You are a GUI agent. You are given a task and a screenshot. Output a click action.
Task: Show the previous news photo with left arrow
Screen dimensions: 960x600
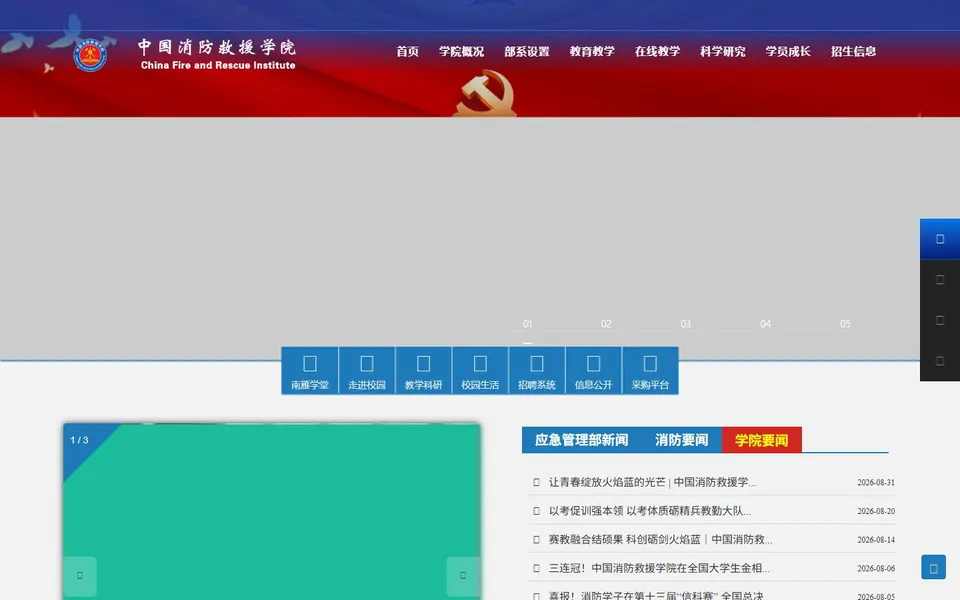pos(80,576)
